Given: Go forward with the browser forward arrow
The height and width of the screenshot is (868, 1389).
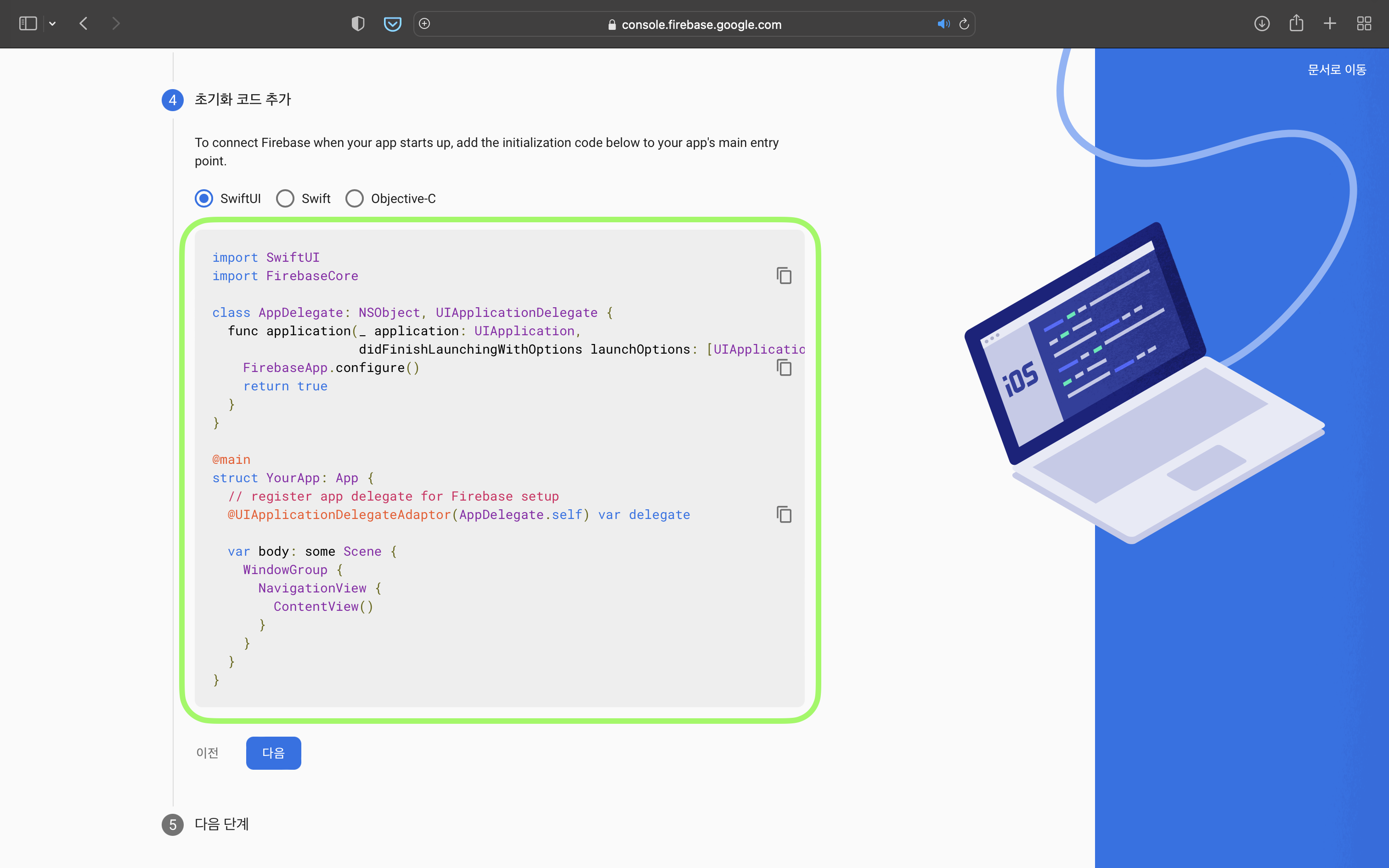Looking at the screenshot, I should tap(116, 23).
